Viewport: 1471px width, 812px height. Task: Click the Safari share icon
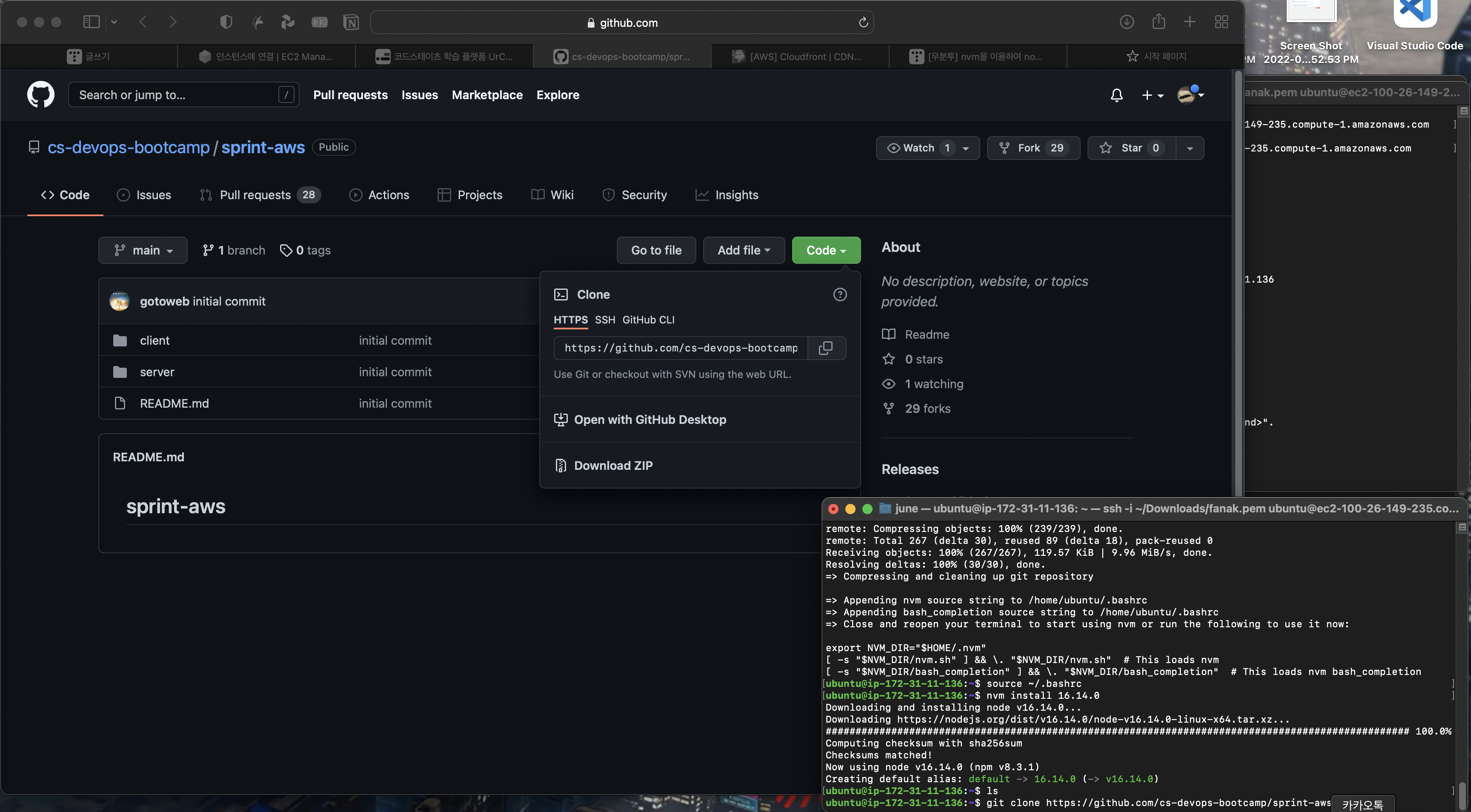click(1158, 22)
